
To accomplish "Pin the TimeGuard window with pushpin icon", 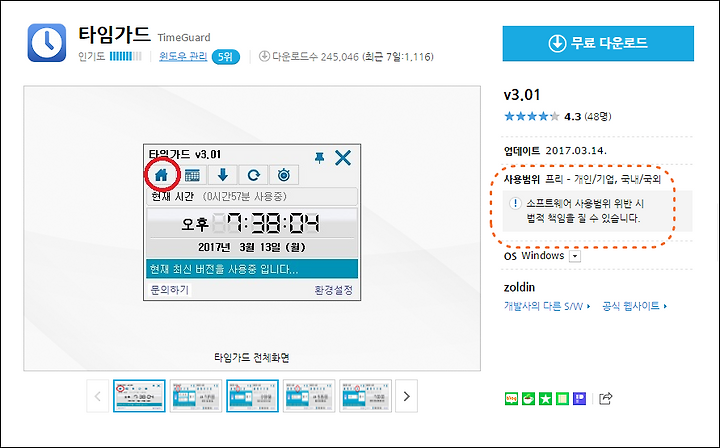I will pyautogui.click(x=320, y=158).
